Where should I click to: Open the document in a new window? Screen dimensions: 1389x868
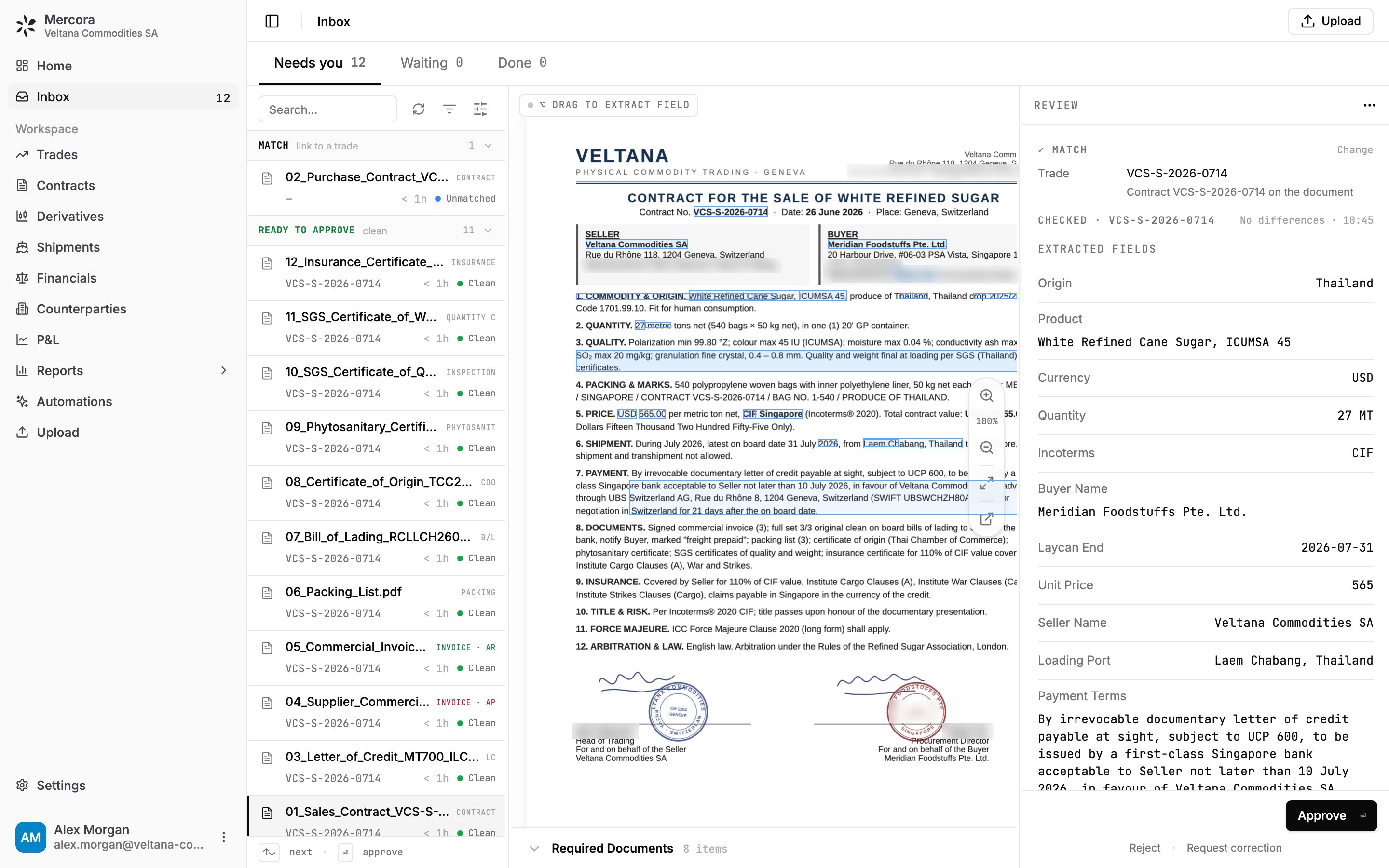(x=987, y=519)
